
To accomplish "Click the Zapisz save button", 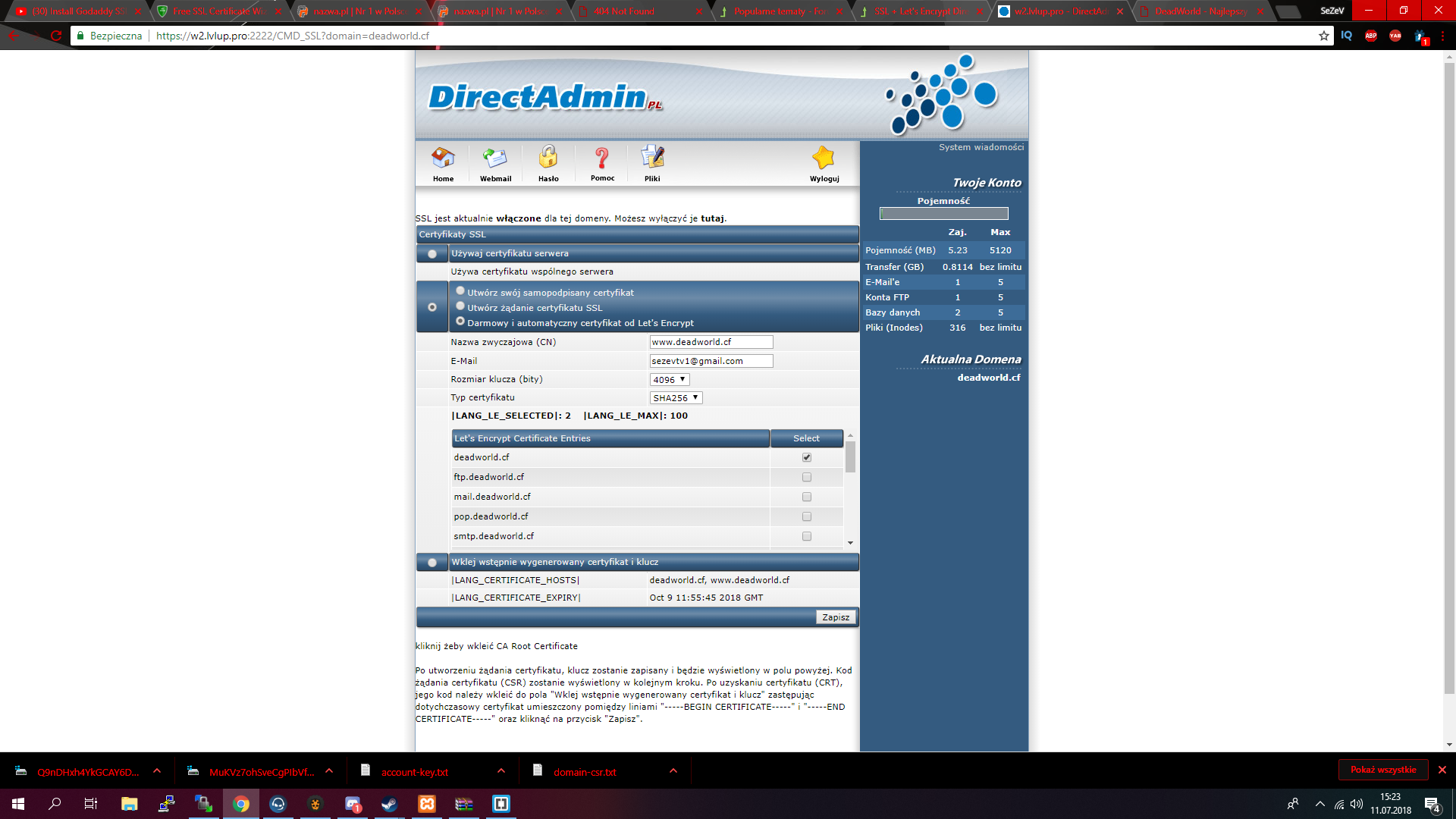I will [836, 617].
